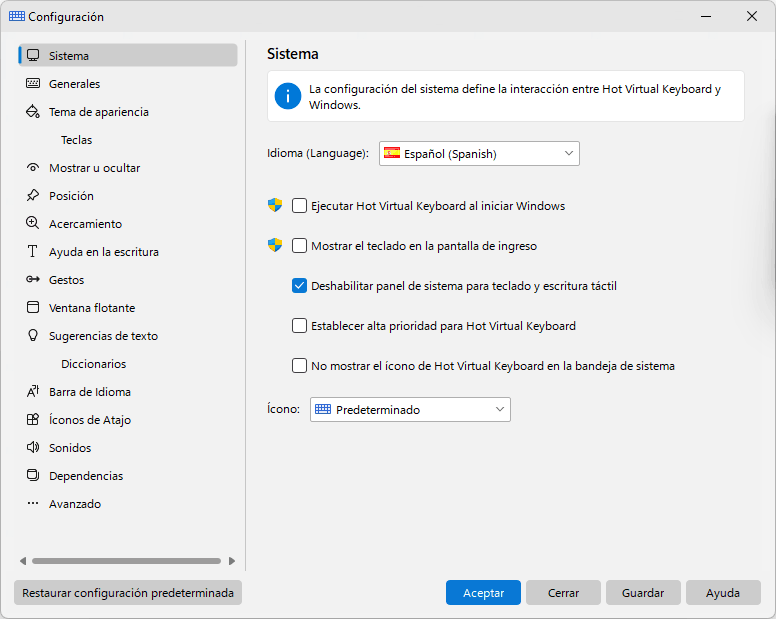The width and height of the screenshot is (776, 619).
Task: Click the Ayuda button
Action: tap(723, 592)
